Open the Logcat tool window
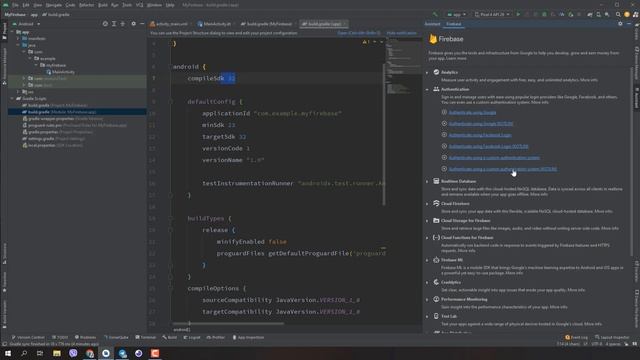 [x=192, y=338]
